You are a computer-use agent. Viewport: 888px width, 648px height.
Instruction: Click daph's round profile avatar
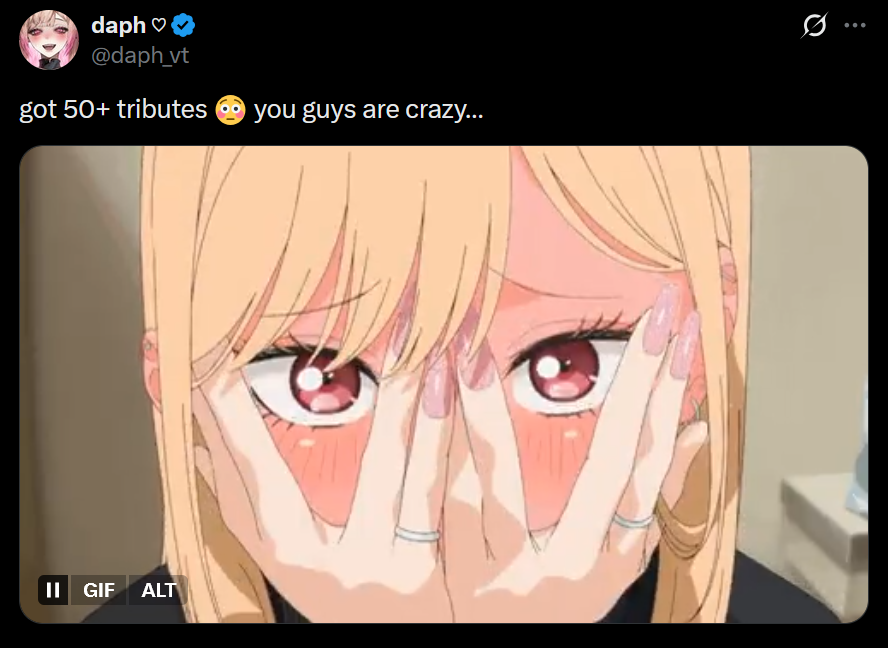[x=49, y=40]
